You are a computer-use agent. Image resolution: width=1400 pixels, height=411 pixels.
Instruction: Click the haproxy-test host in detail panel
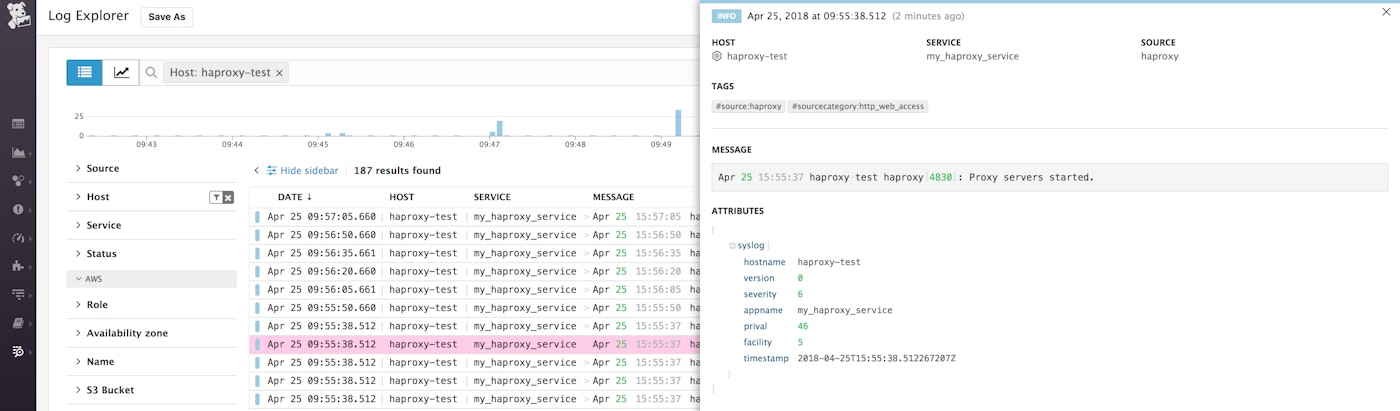[757, 56]
